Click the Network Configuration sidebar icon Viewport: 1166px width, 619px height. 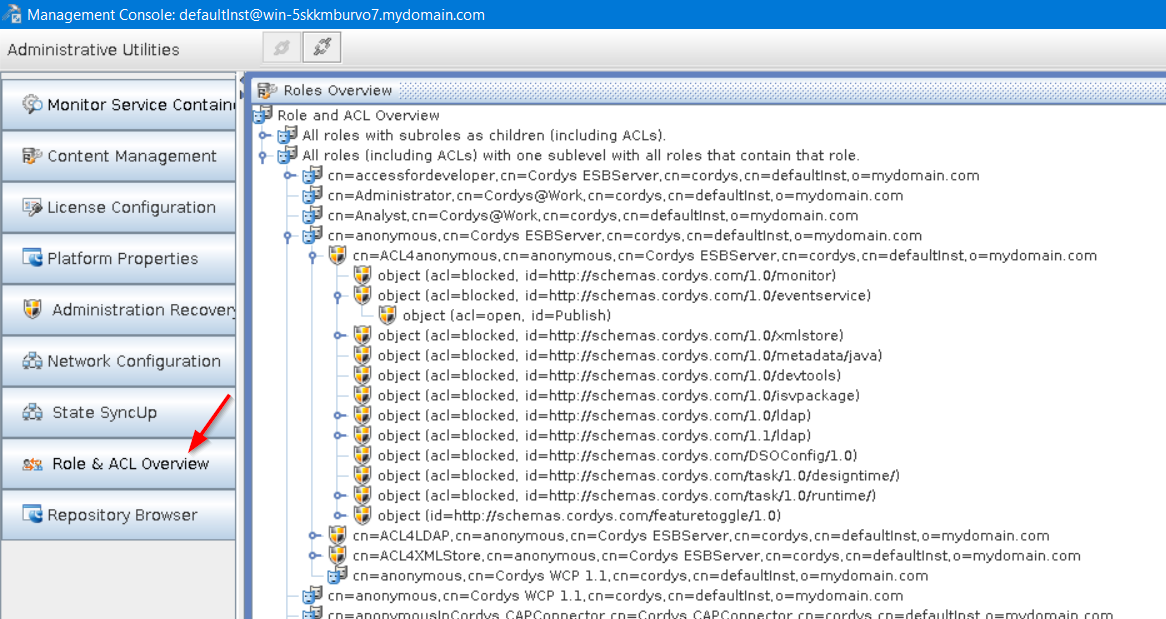point(32,361)
